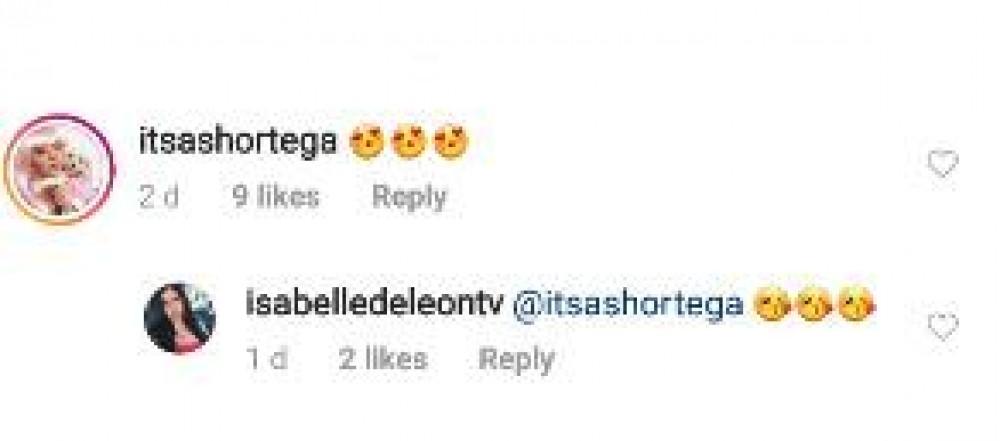Click the first kissing face emoji
Screen dimensions: 1000x441
point(772,304)
